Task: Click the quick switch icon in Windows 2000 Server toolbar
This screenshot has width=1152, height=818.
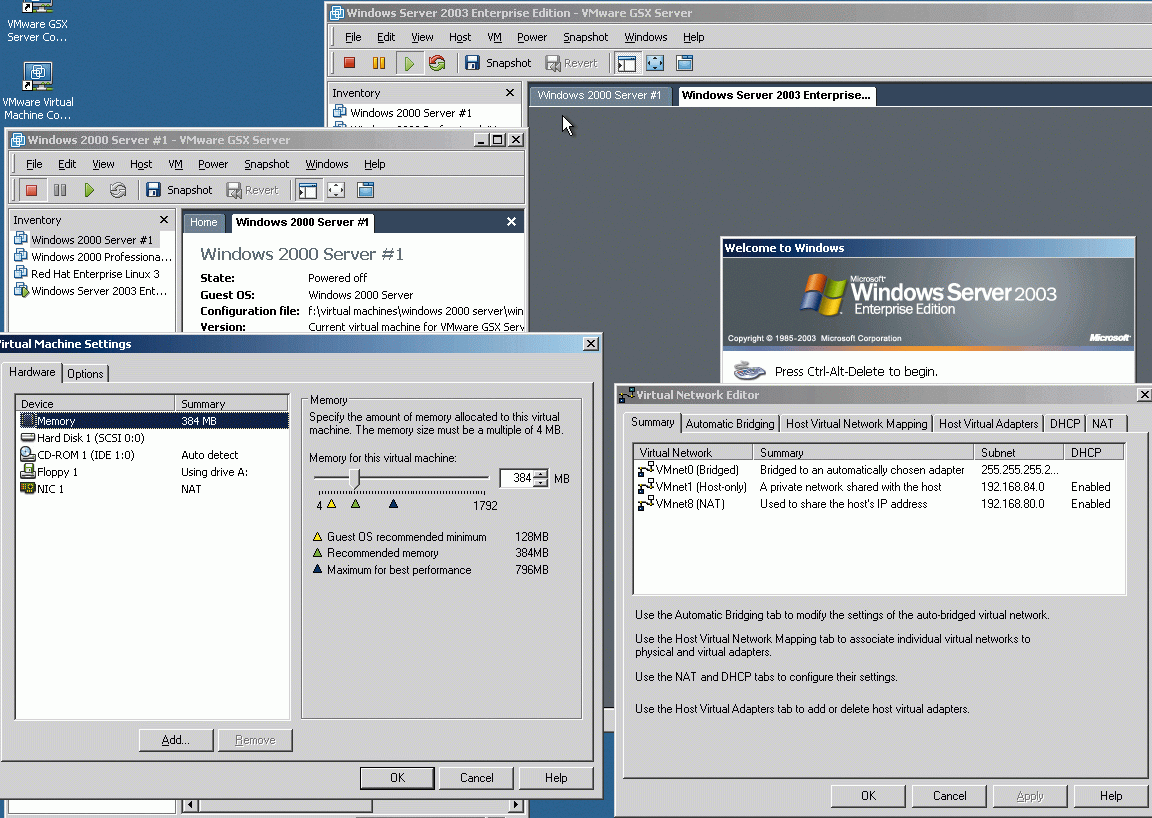Action: coord(365,190)
